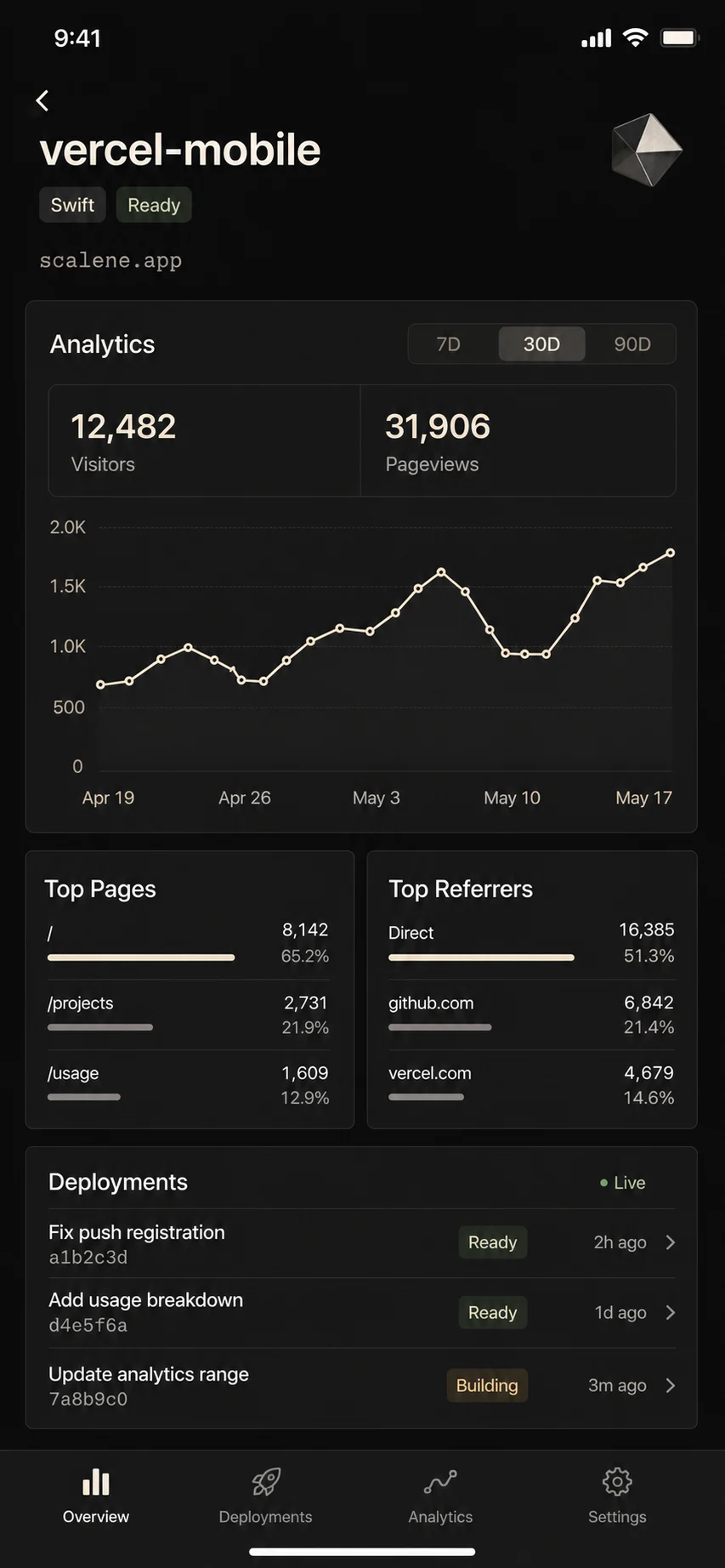Tap the Building badge for 7a8b9c0

point(487,1385)
